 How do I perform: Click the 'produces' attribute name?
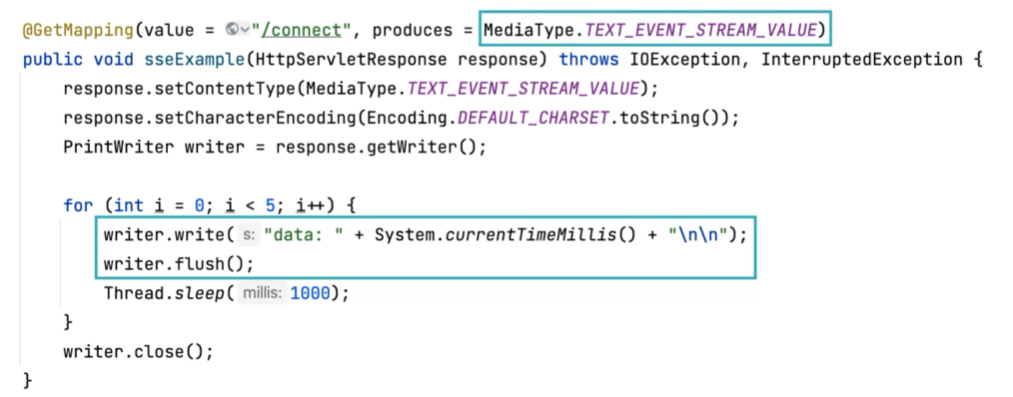pos(413,30)
